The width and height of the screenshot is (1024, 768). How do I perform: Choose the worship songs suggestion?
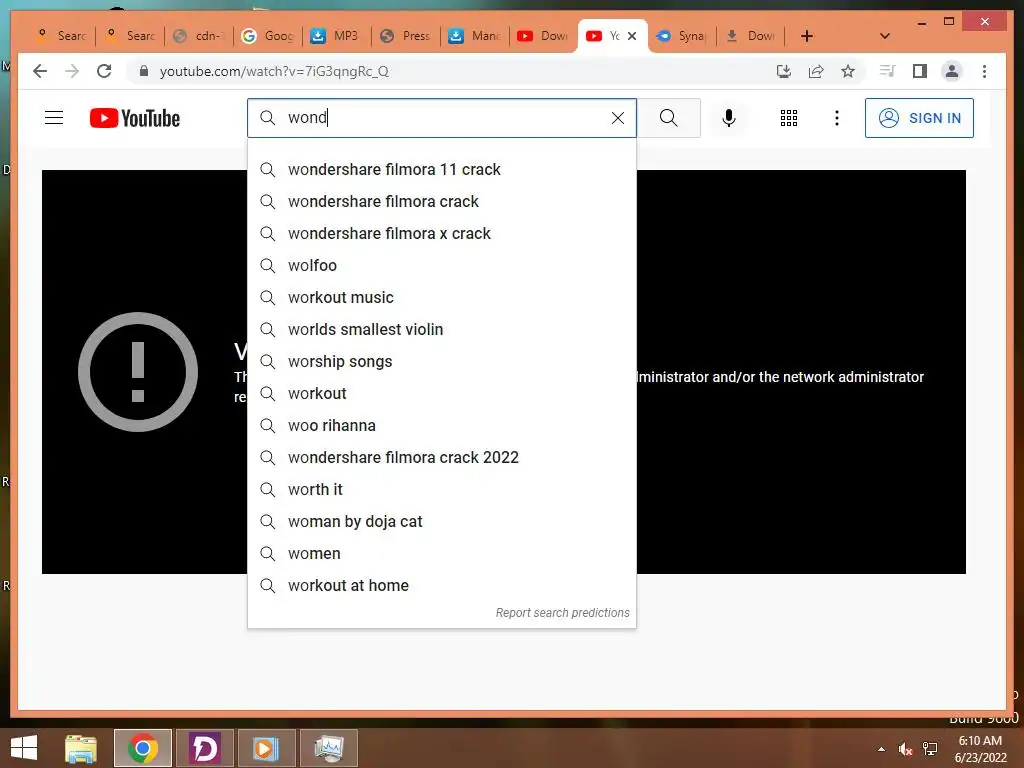pos(441,361)
